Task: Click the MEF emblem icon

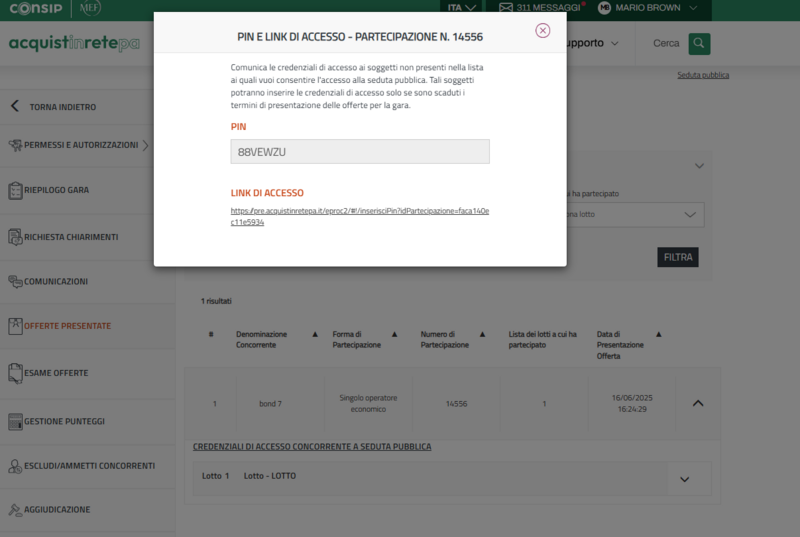Action: pyautogui.click(x=90, y=8)
